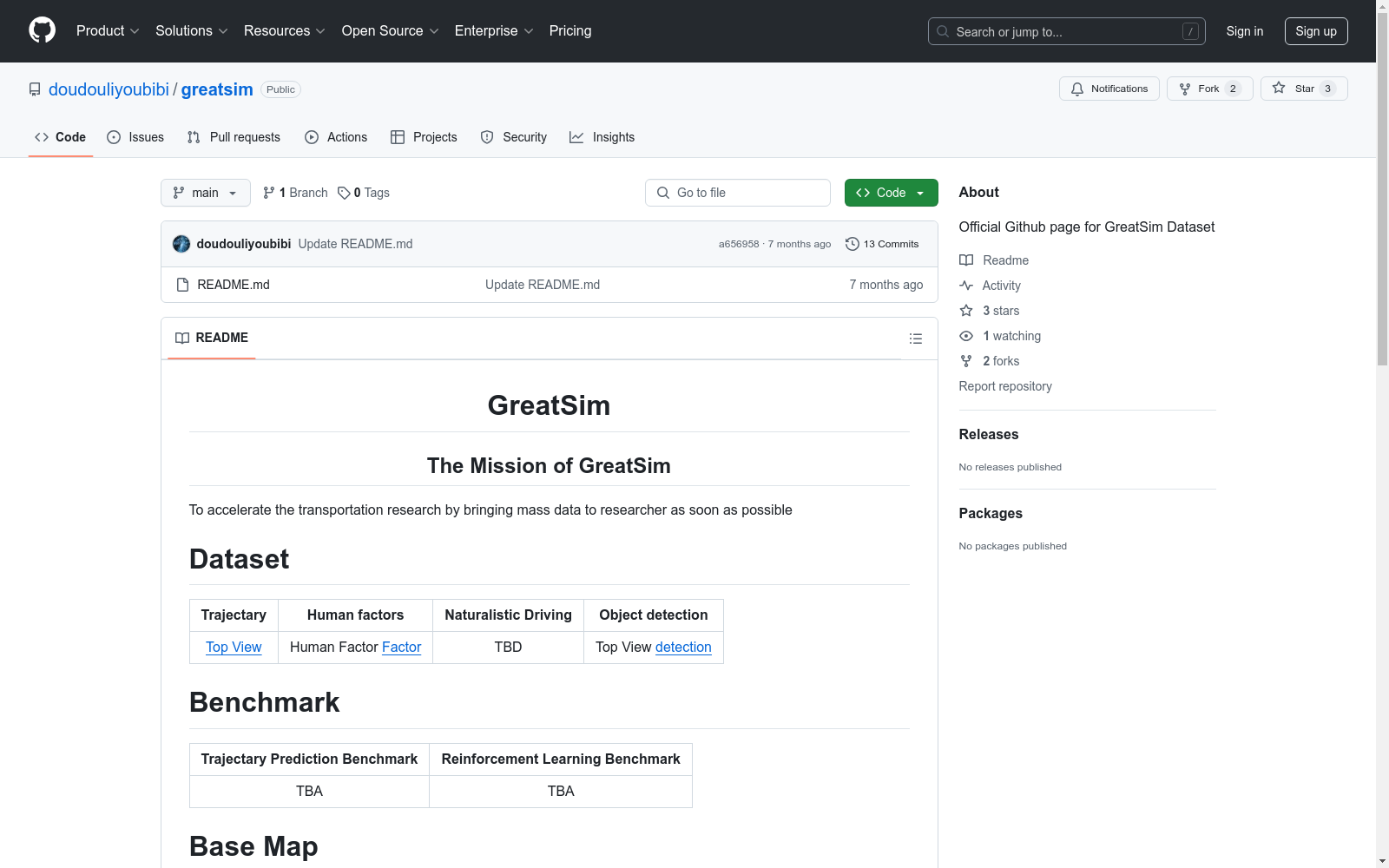Screen dimensions: 1389x868
Task: Click the Fork icon button
Action: point(1185,89)
